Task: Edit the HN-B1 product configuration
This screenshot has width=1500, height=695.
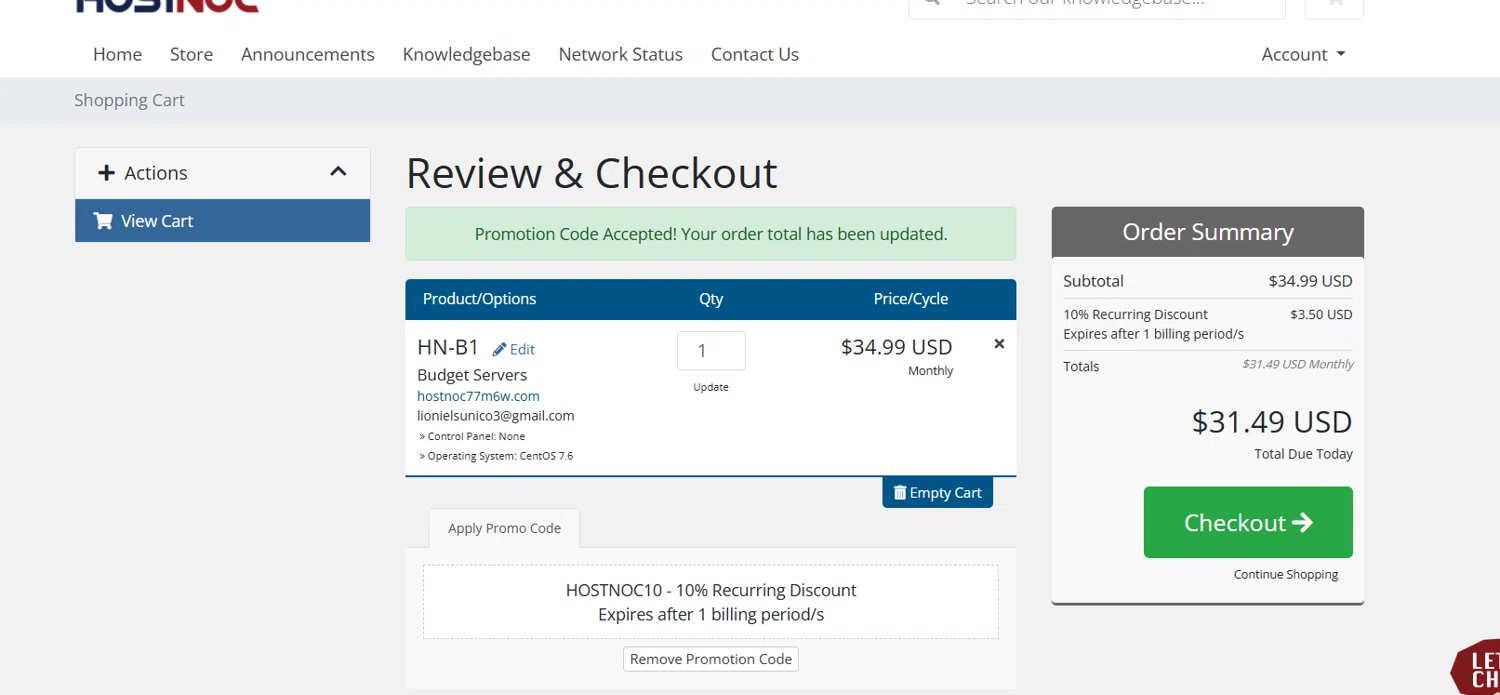Action: click(x=514, y=349)
